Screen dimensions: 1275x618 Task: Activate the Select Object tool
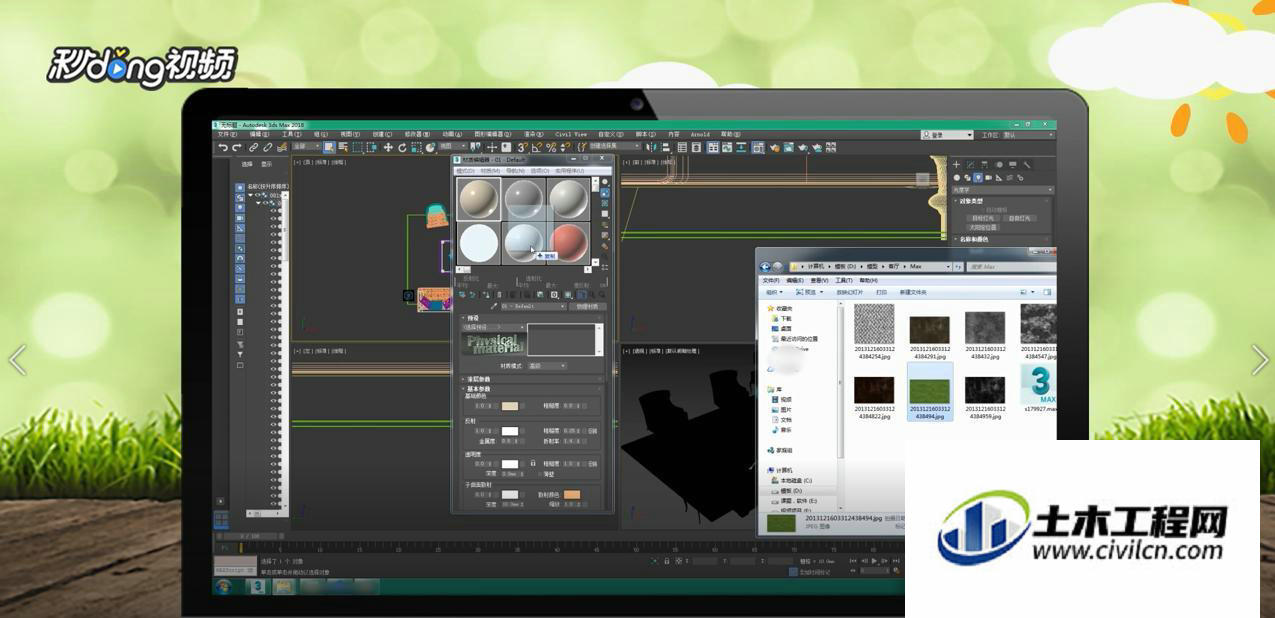(x=329, y=148)
